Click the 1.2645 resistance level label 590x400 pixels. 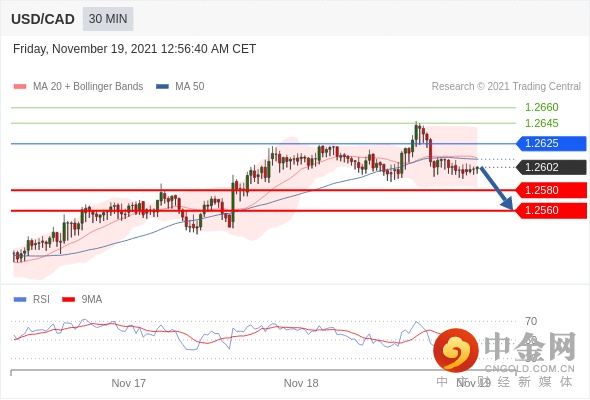coord(541,123)
